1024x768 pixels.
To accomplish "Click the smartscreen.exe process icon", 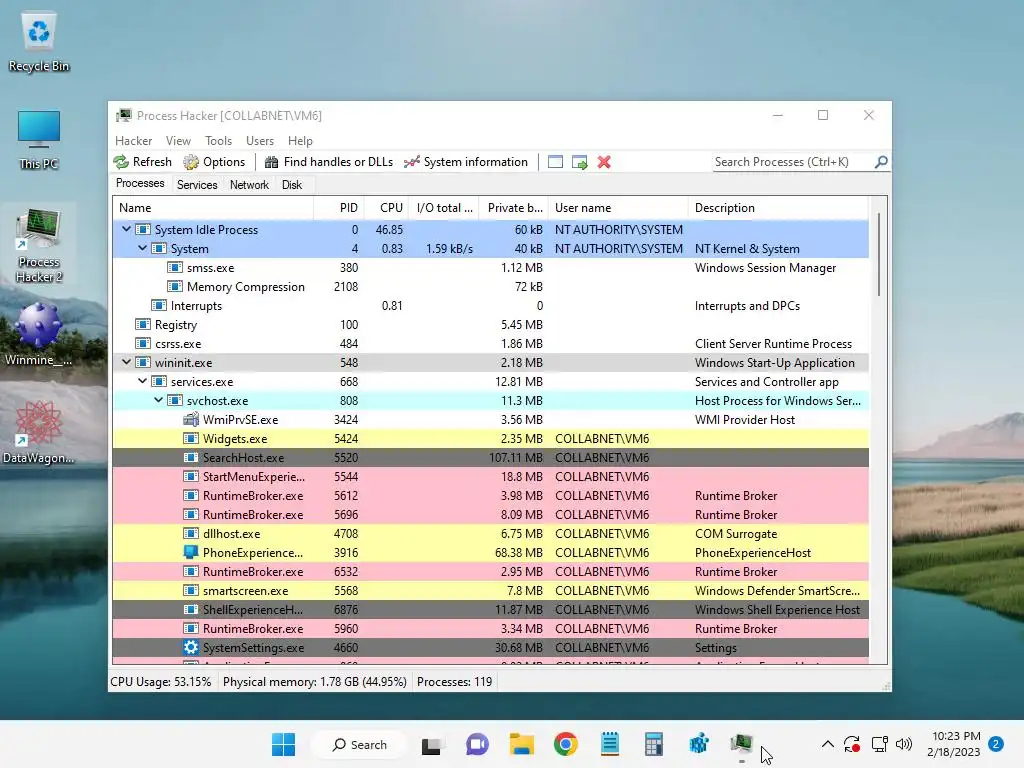I will (x=191, y=590).
